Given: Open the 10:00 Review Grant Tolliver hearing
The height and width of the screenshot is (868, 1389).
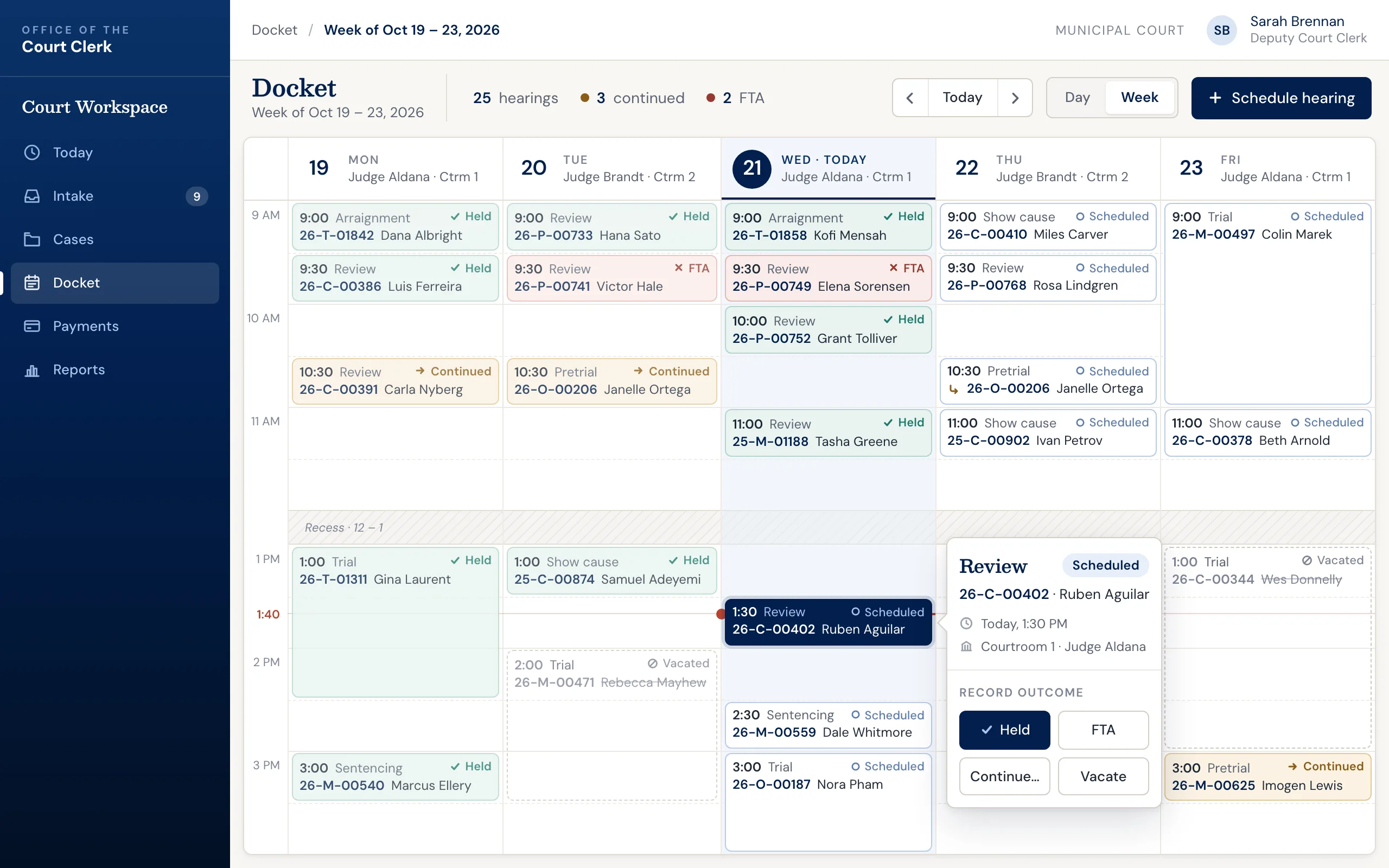Looking at the screenshot, I should (x=828, y=330).
